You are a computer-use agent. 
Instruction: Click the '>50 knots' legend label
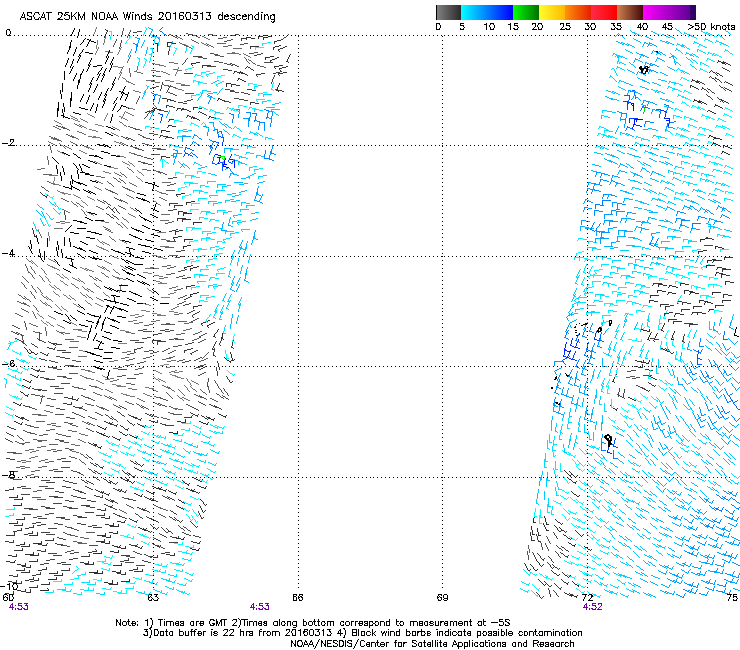[x=711, y=27]
